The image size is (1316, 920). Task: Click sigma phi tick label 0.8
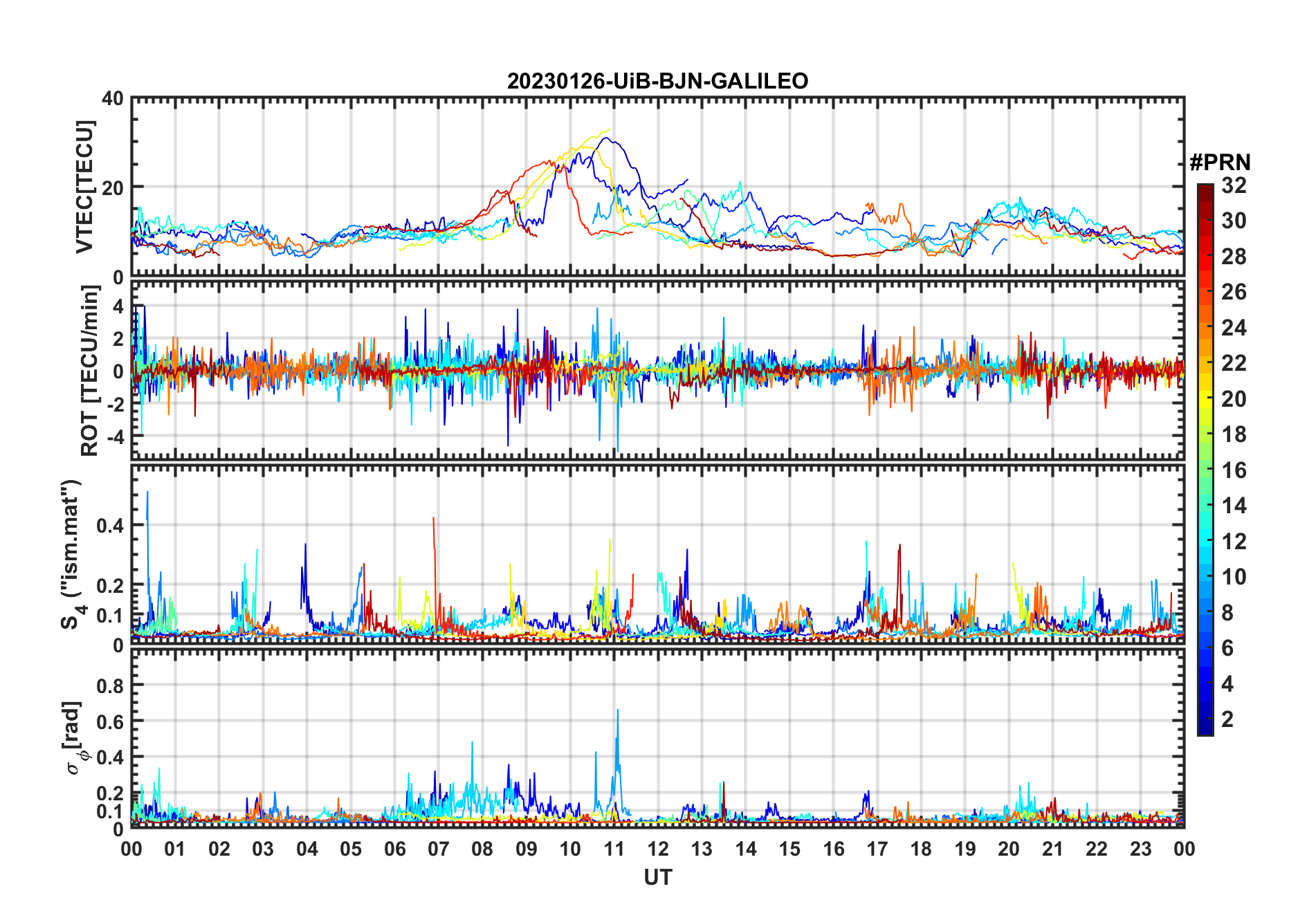[111, 686]
